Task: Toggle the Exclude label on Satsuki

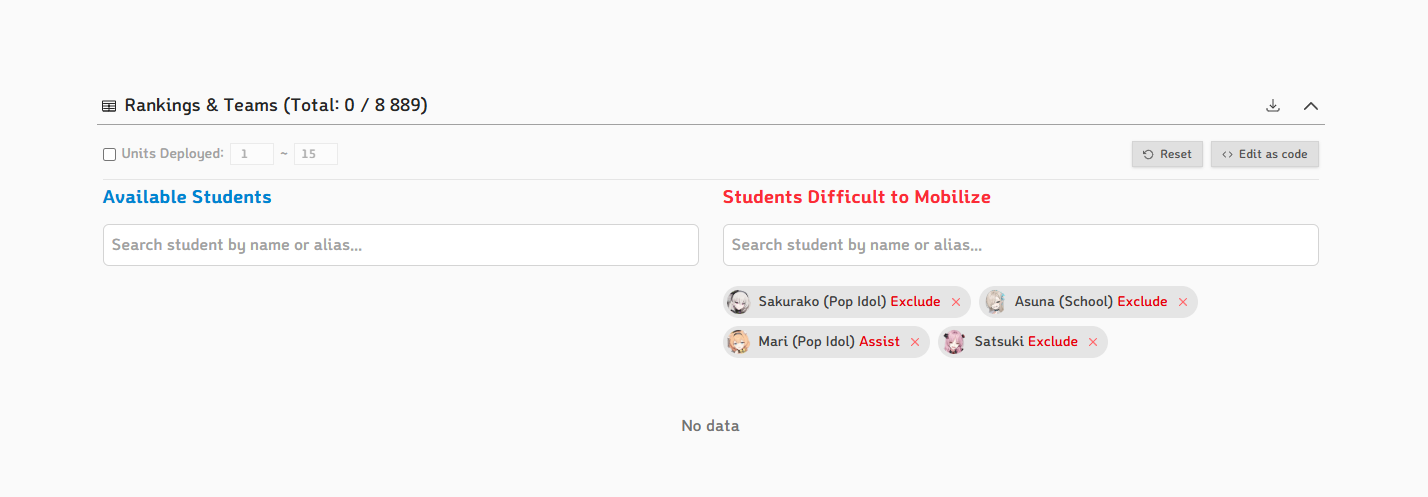Action: (x=1053, y=341)
